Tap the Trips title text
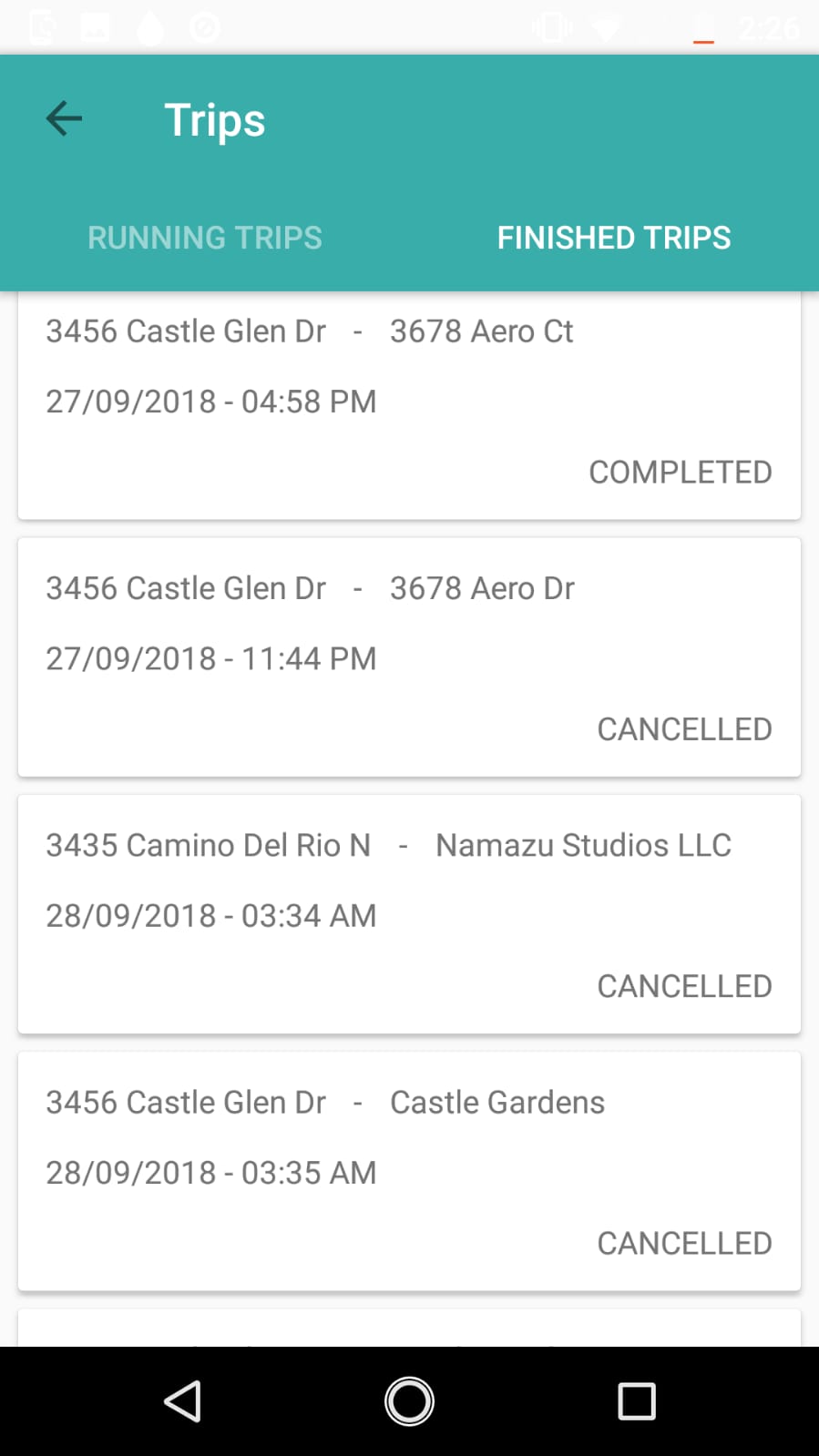Screen dimensions: 819x1456 click(x=215, y=120)
